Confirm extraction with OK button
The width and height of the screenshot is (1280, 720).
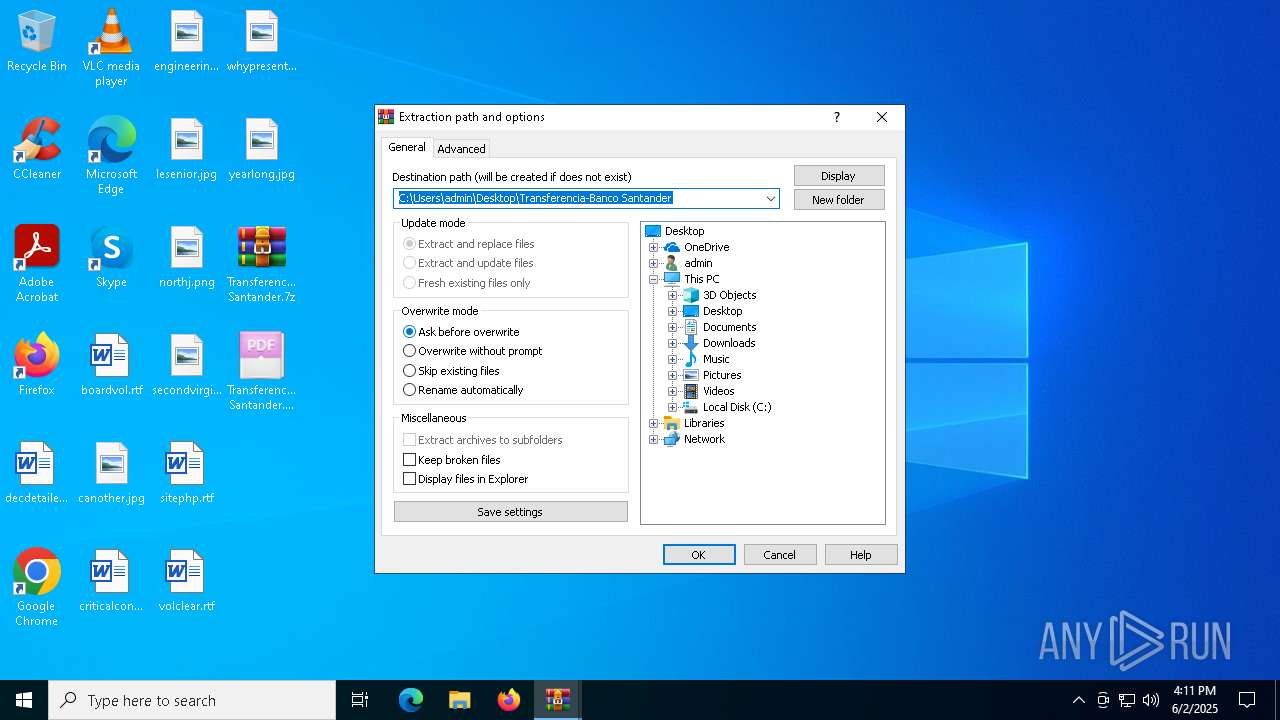699,555
